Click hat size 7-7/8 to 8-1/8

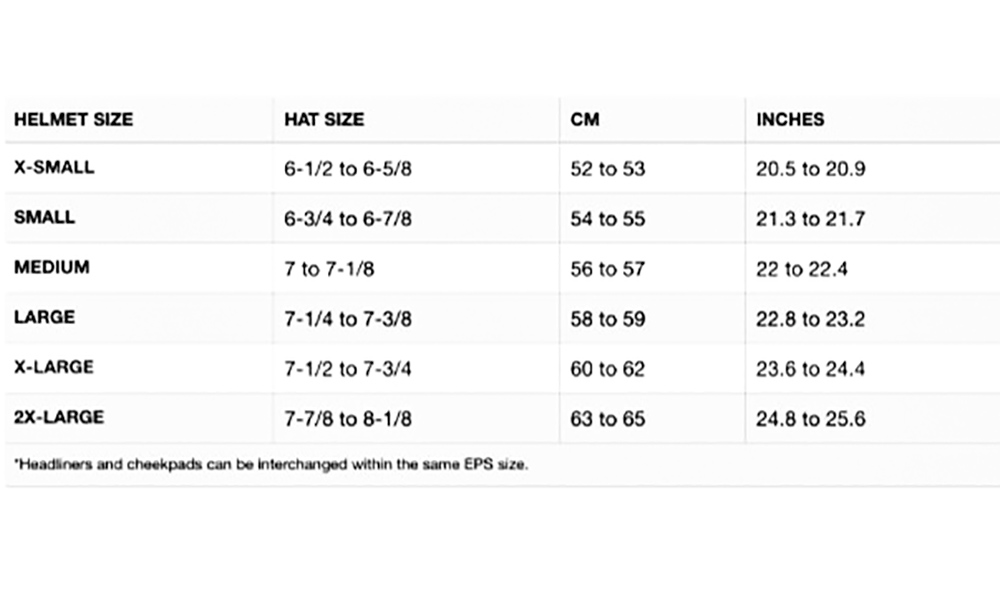pyautogui.click(x=348, y=419)
